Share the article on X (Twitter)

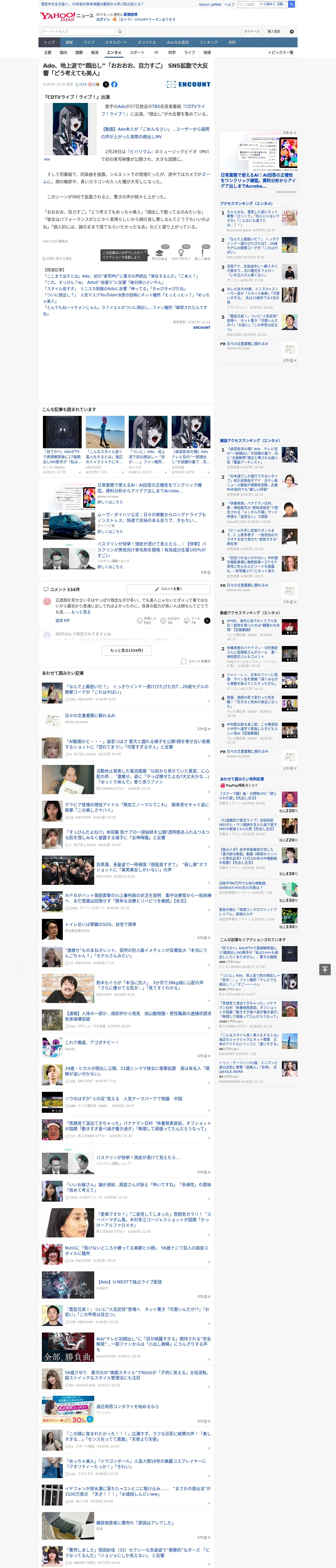pyautogui.click(x=106, y=85)
